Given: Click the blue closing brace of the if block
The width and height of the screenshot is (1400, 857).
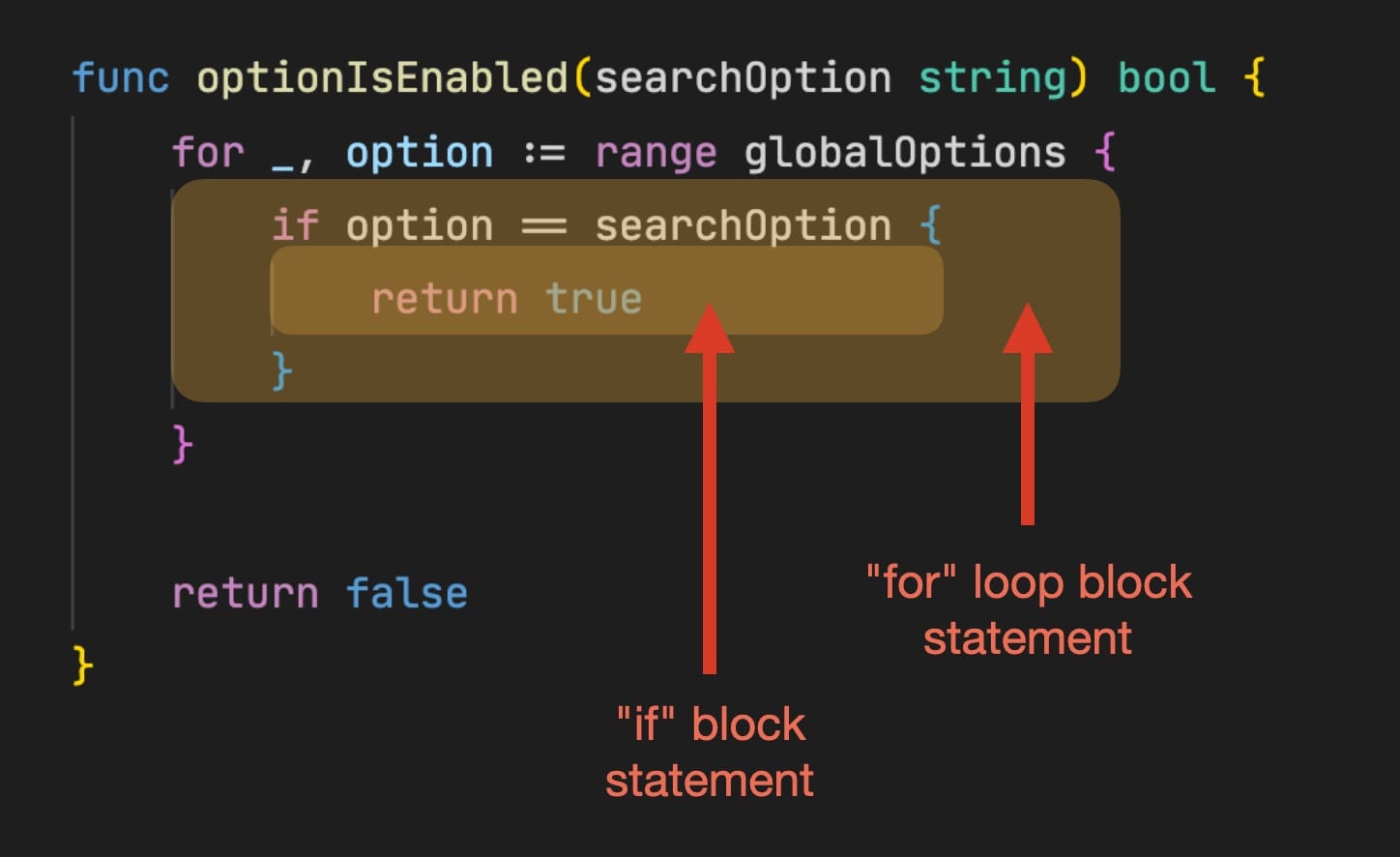Looking at the screenshot, I should pos(282,371).
